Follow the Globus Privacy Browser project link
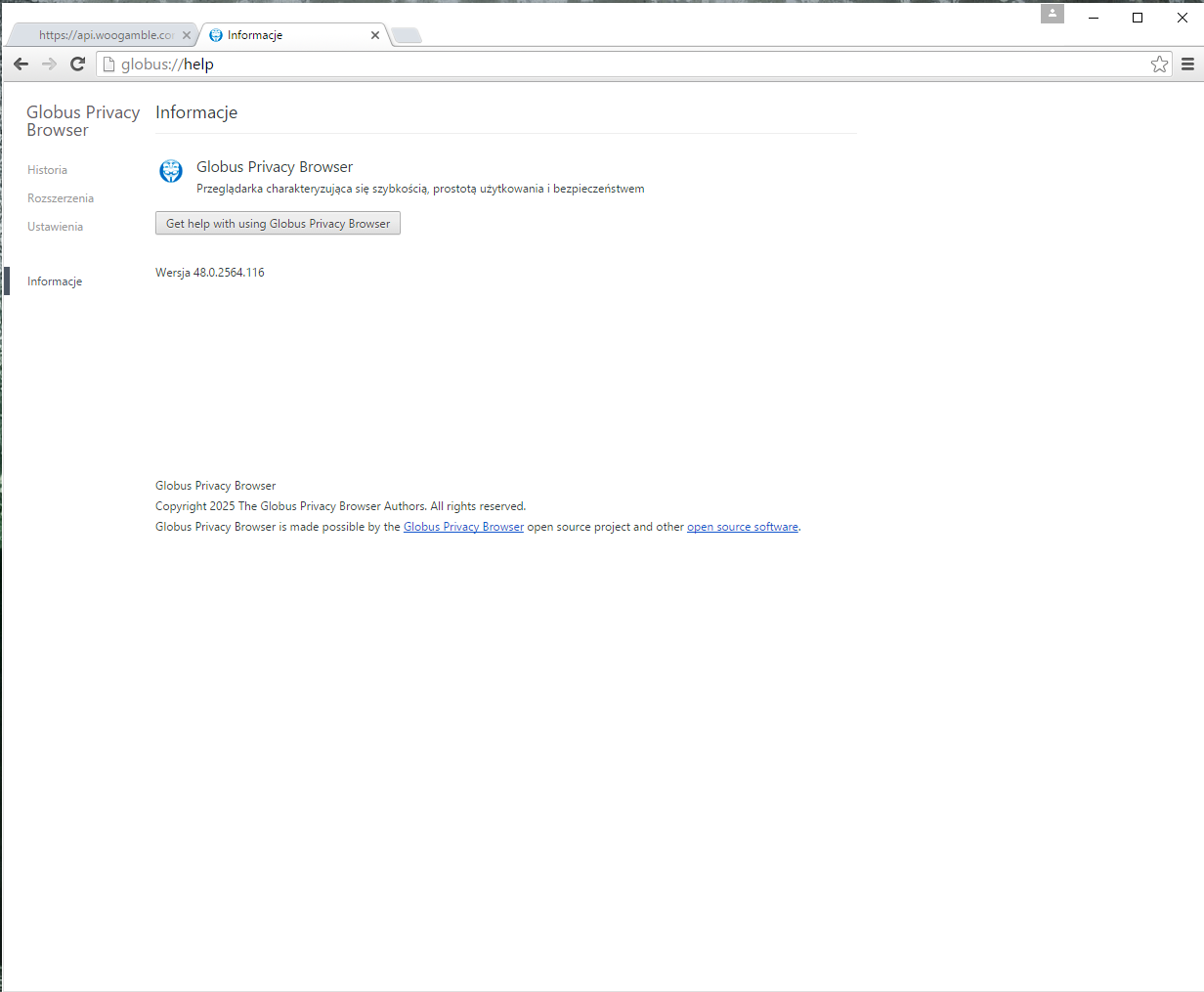Viewport: 1204px width, 992px height. pyautogui.click(x=463, y=527)
